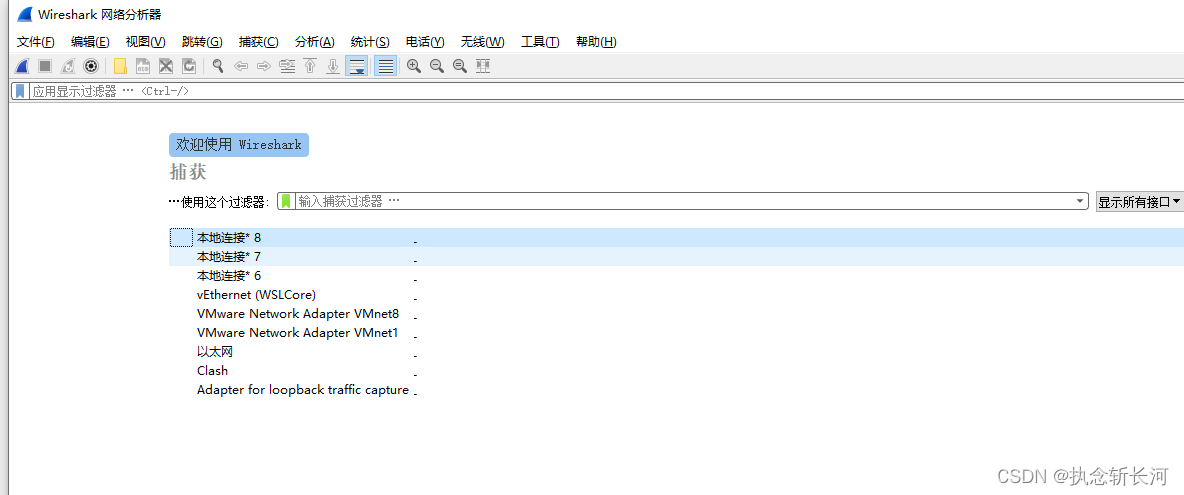The image size is (1184, 495).
Task: Select VMware Network Adapter VMnet1
Action: (x=677, y=333)
